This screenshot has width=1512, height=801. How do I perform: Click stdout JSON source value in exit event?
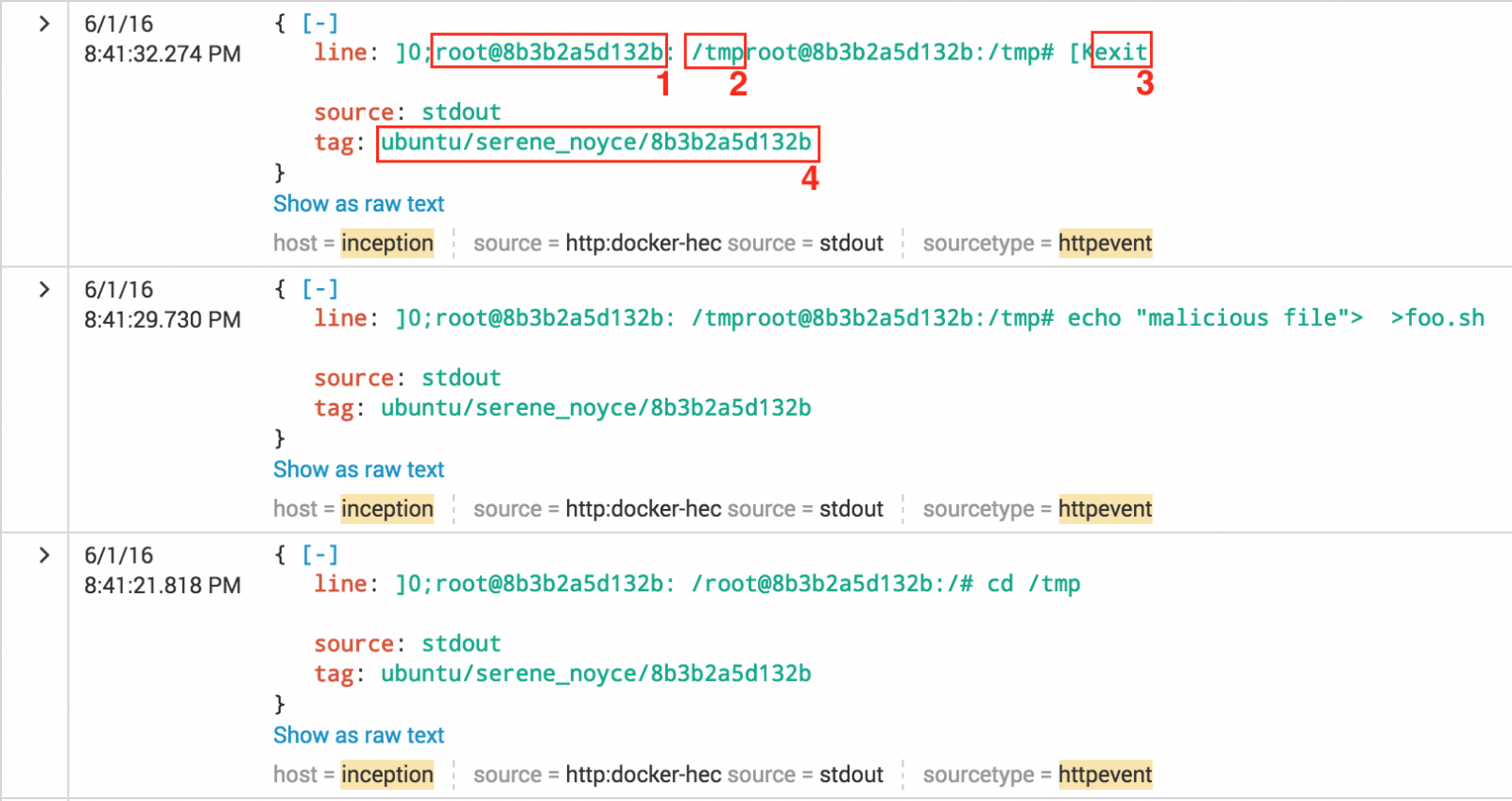(461, 112)
